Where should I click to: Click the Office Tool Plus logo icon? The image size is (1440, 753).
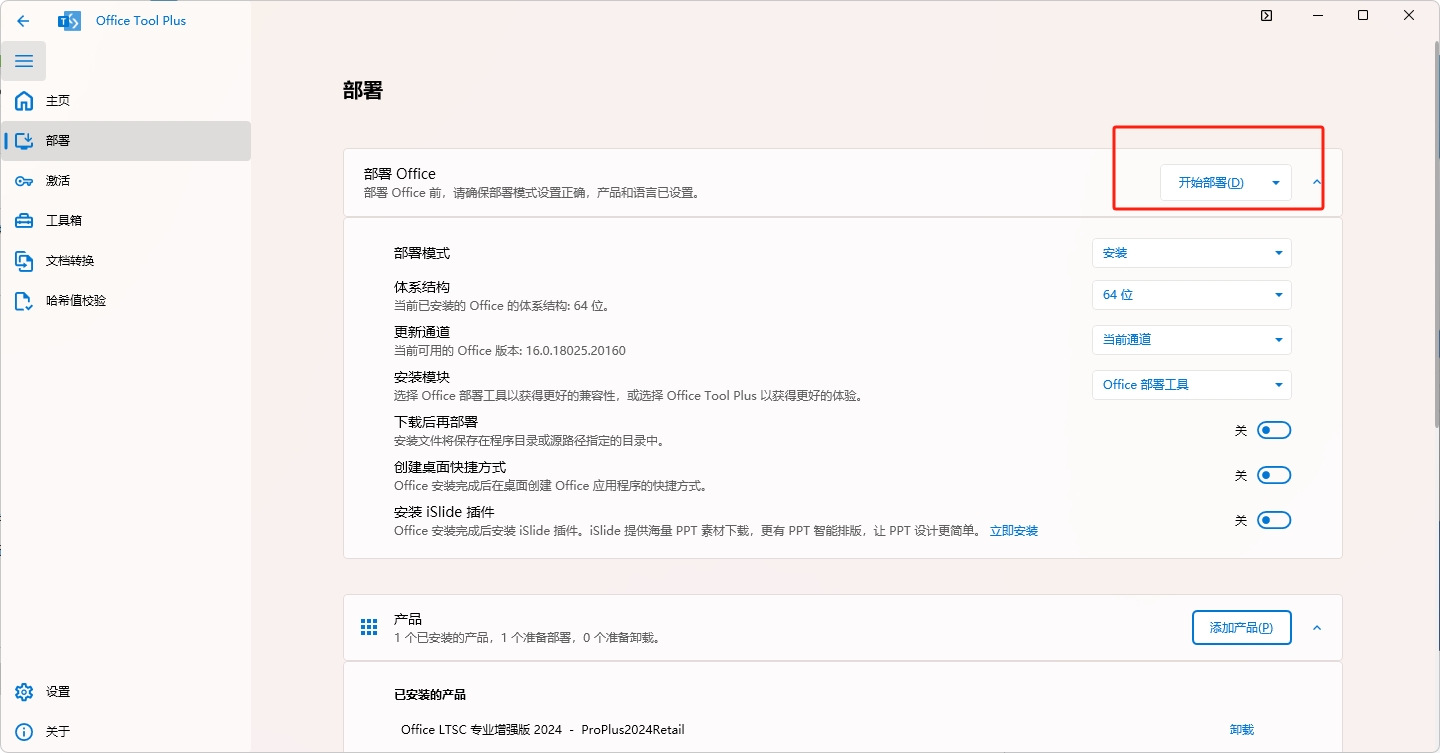click(68, 19)
